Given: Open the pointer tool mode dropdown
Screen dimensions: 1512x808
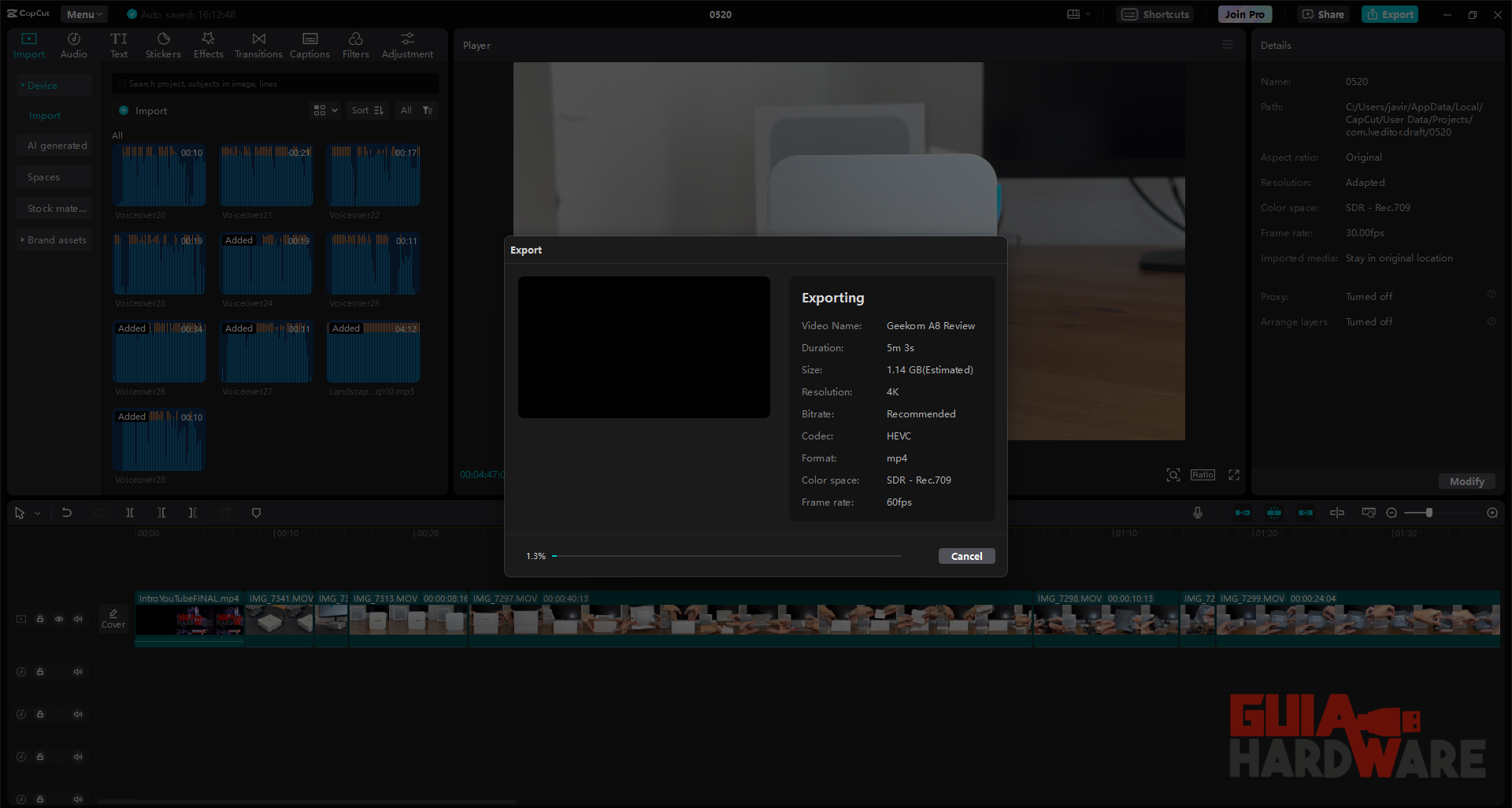Looking at the screenshot, I should pos(37,513).
